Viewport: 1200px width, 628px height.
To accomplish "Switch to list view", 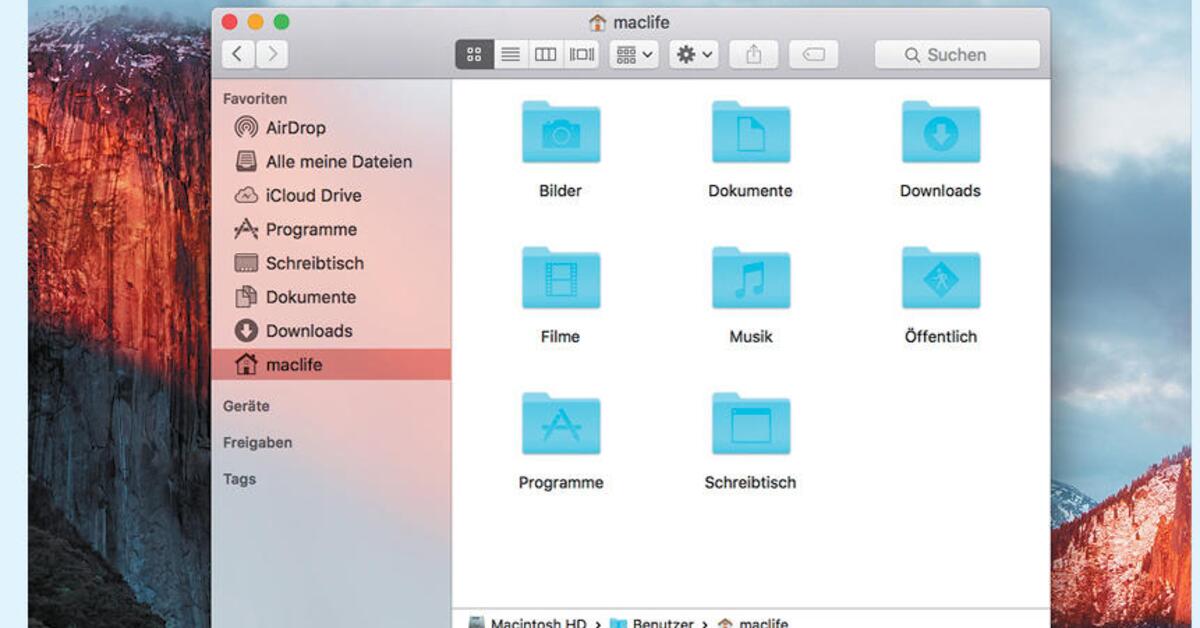I will coord(510,54).
